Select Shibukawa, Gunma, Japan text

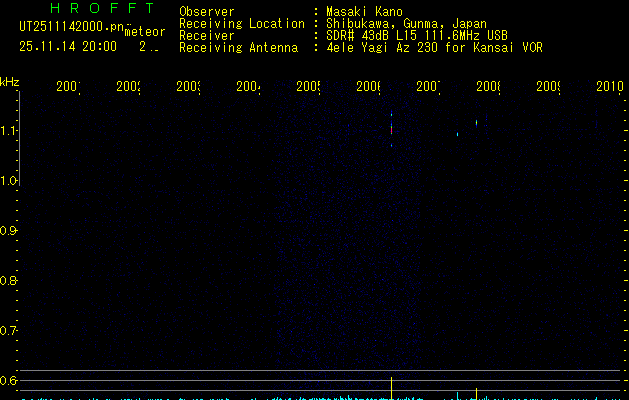point(406,24)
